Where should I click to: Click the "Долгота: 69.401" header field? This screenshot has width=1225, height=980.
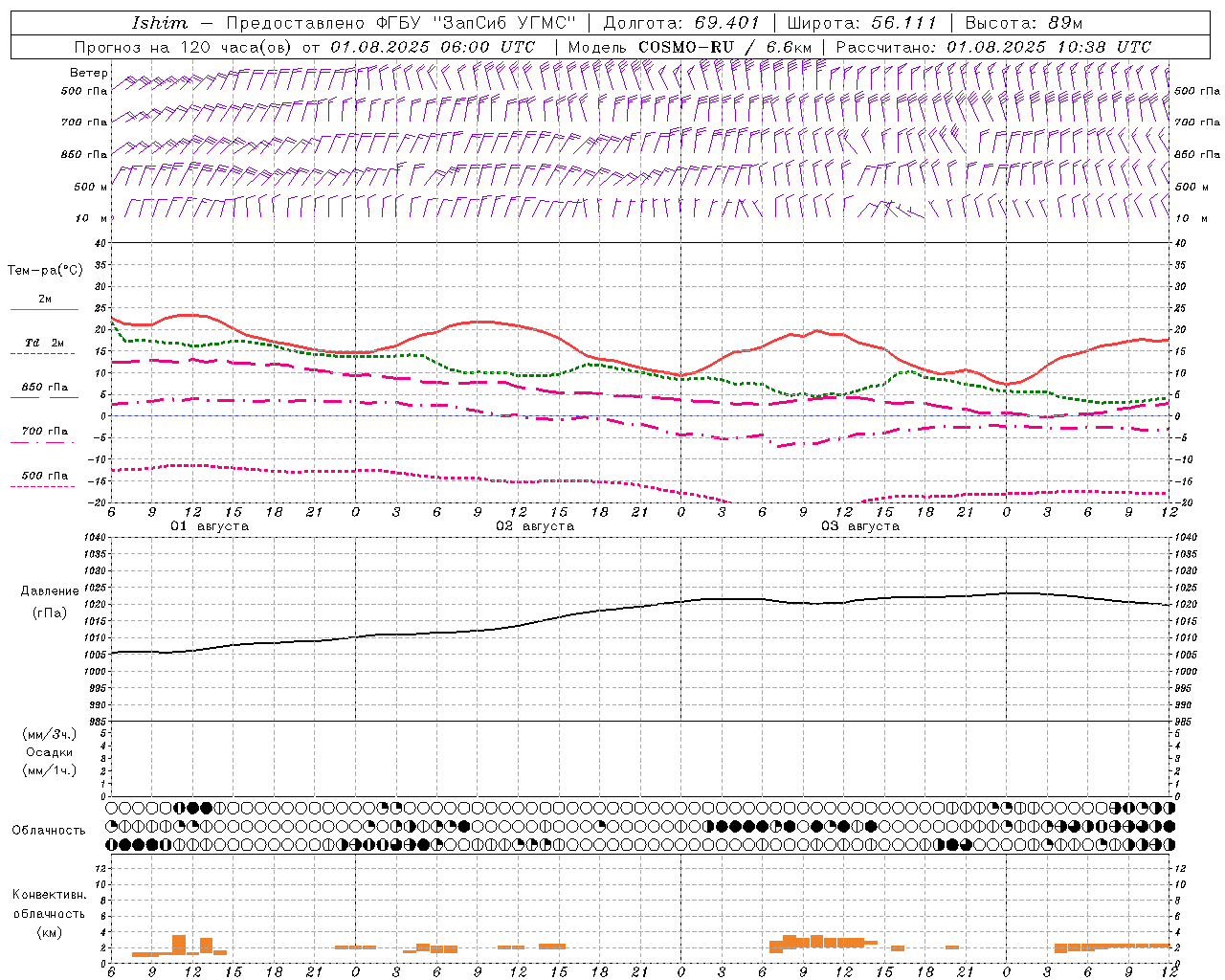pos(681,23)
